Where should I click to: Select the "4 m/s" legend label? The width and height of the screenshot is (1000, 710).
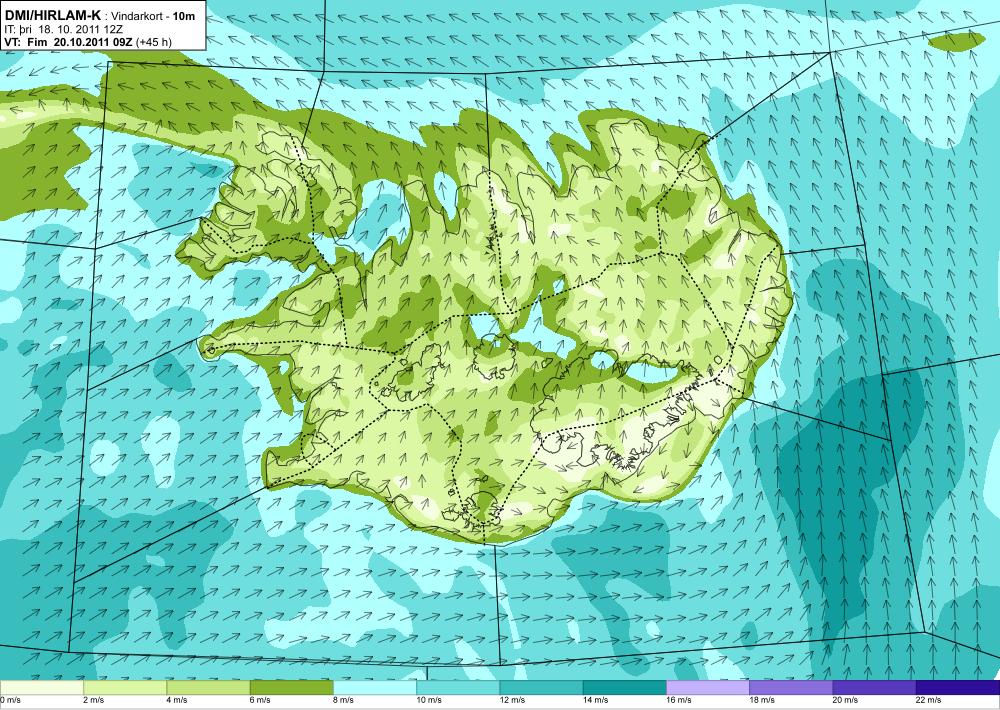coord(177,700)
